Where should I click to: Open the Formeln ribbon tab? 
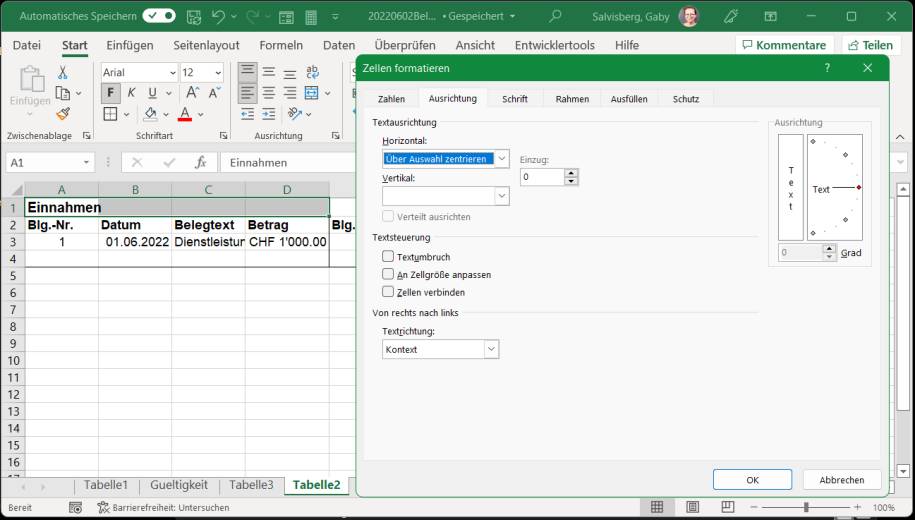tap(281, 45)
